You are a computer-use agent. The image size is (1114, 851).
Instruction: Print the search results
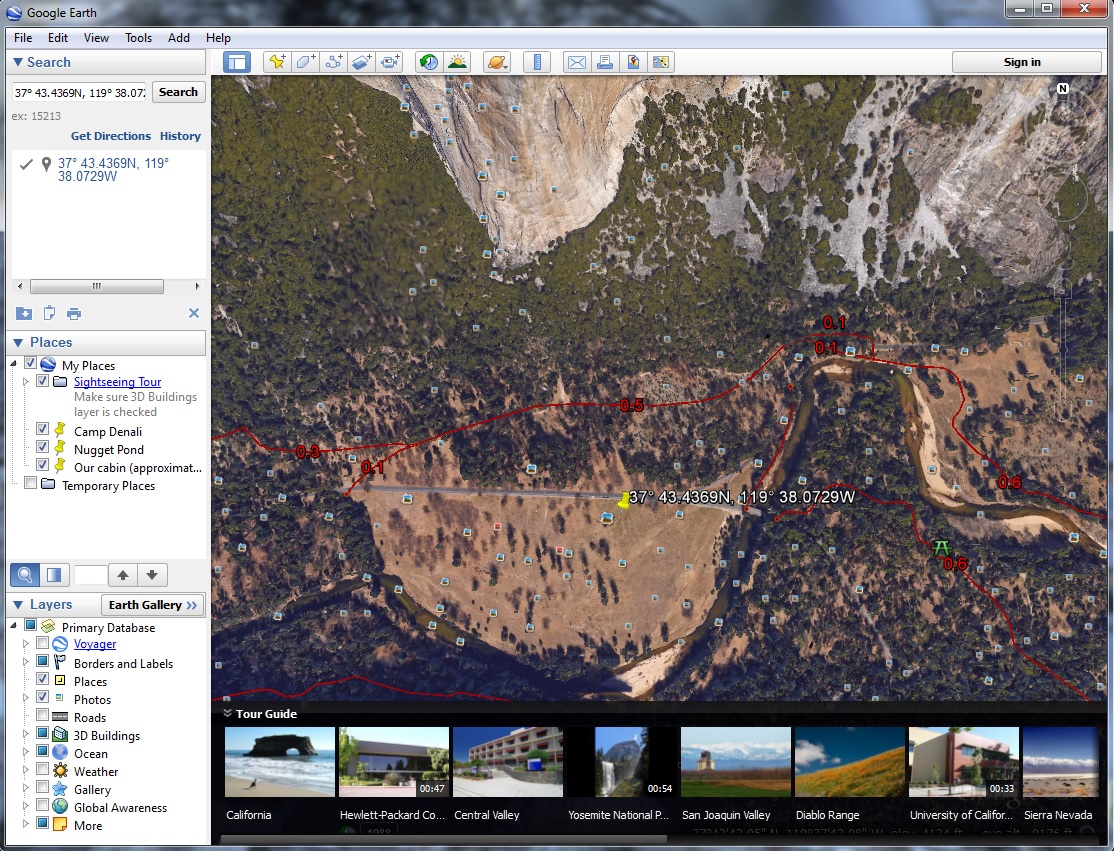(x=74, y=313)
